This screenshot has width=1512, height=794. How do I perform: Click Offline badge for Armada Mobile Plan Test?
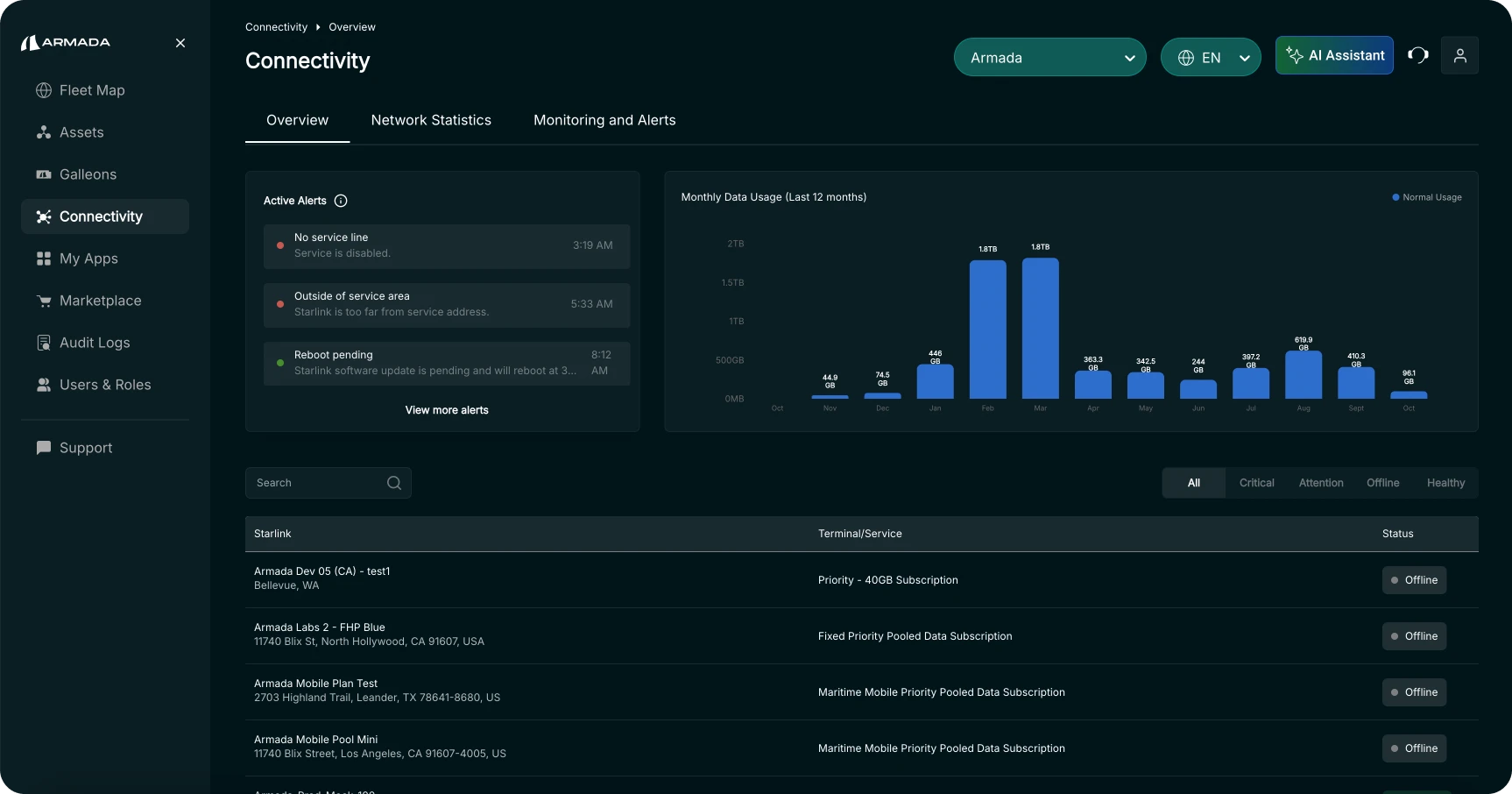tap(1414, 692)
